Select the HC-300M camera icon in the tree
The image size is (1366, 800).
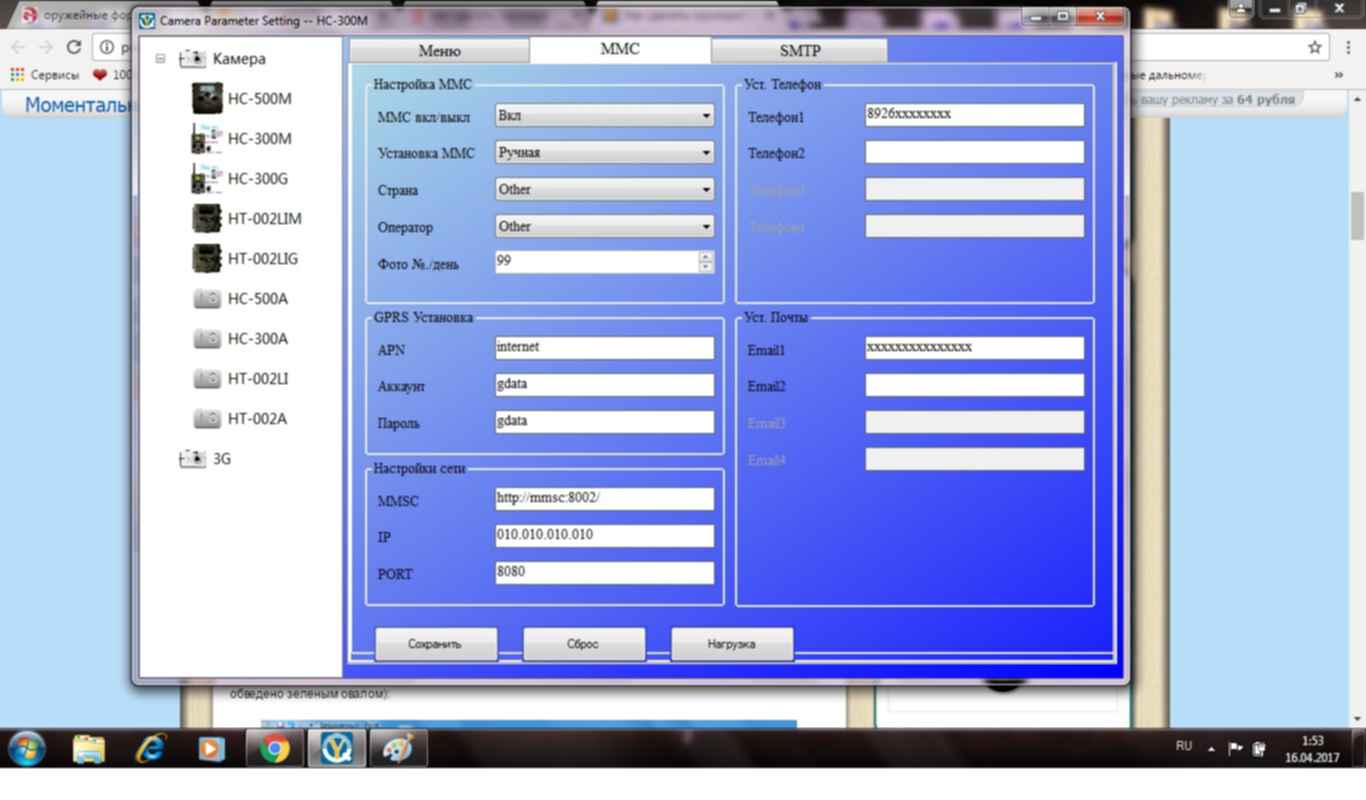click(x=207, y=138)
